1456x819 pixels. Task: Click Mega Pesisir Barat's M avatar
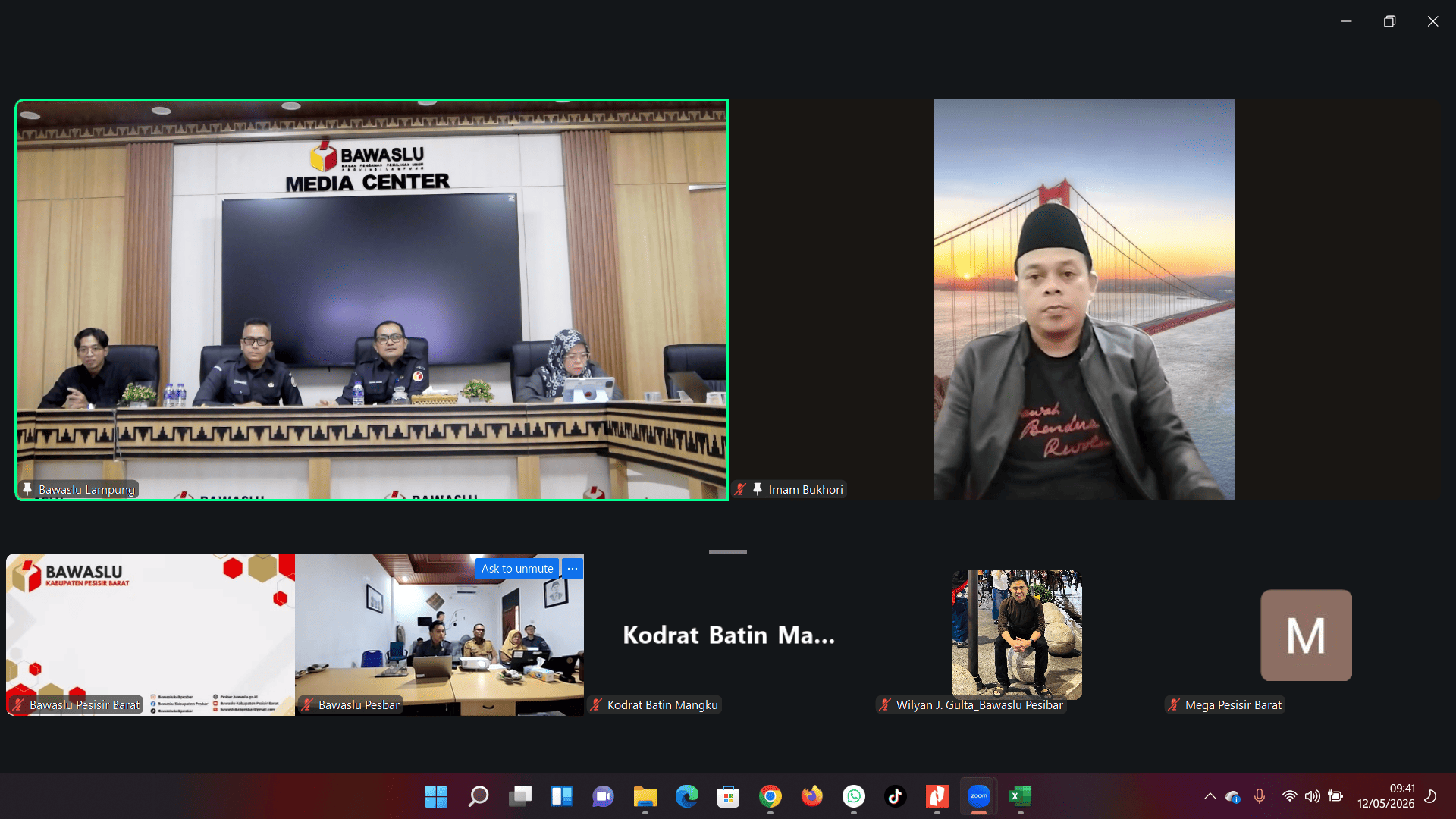click(1306, 635)
